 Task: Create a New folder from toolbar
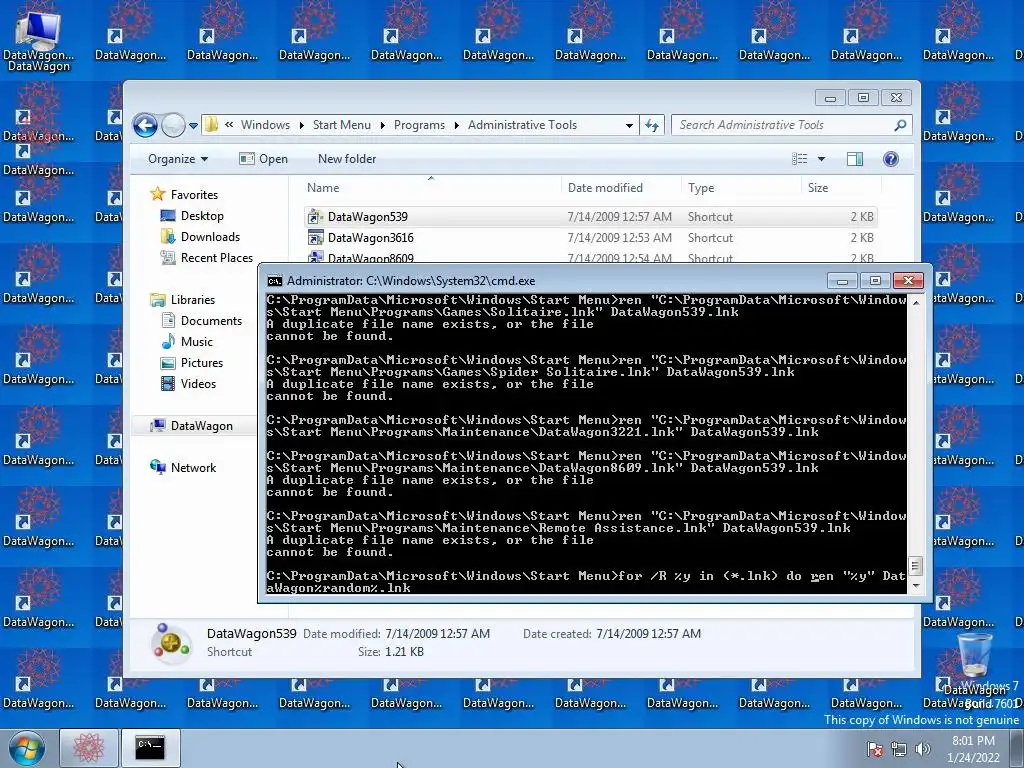(x=347, y=159)
